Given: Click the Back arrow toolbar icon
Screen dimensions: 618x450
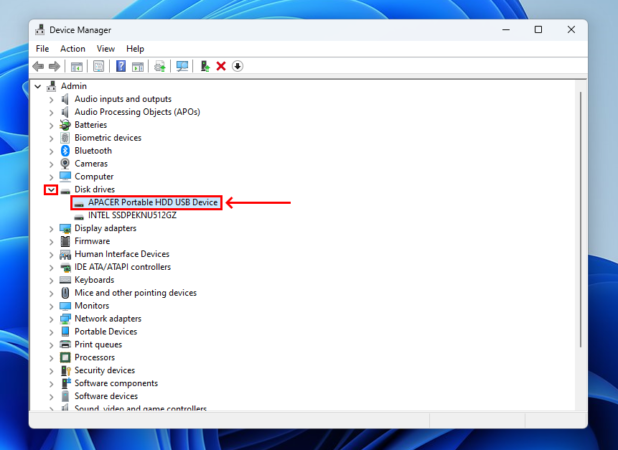Looking at the screenshot, I should pyautogui.click(x=38, y=66).
